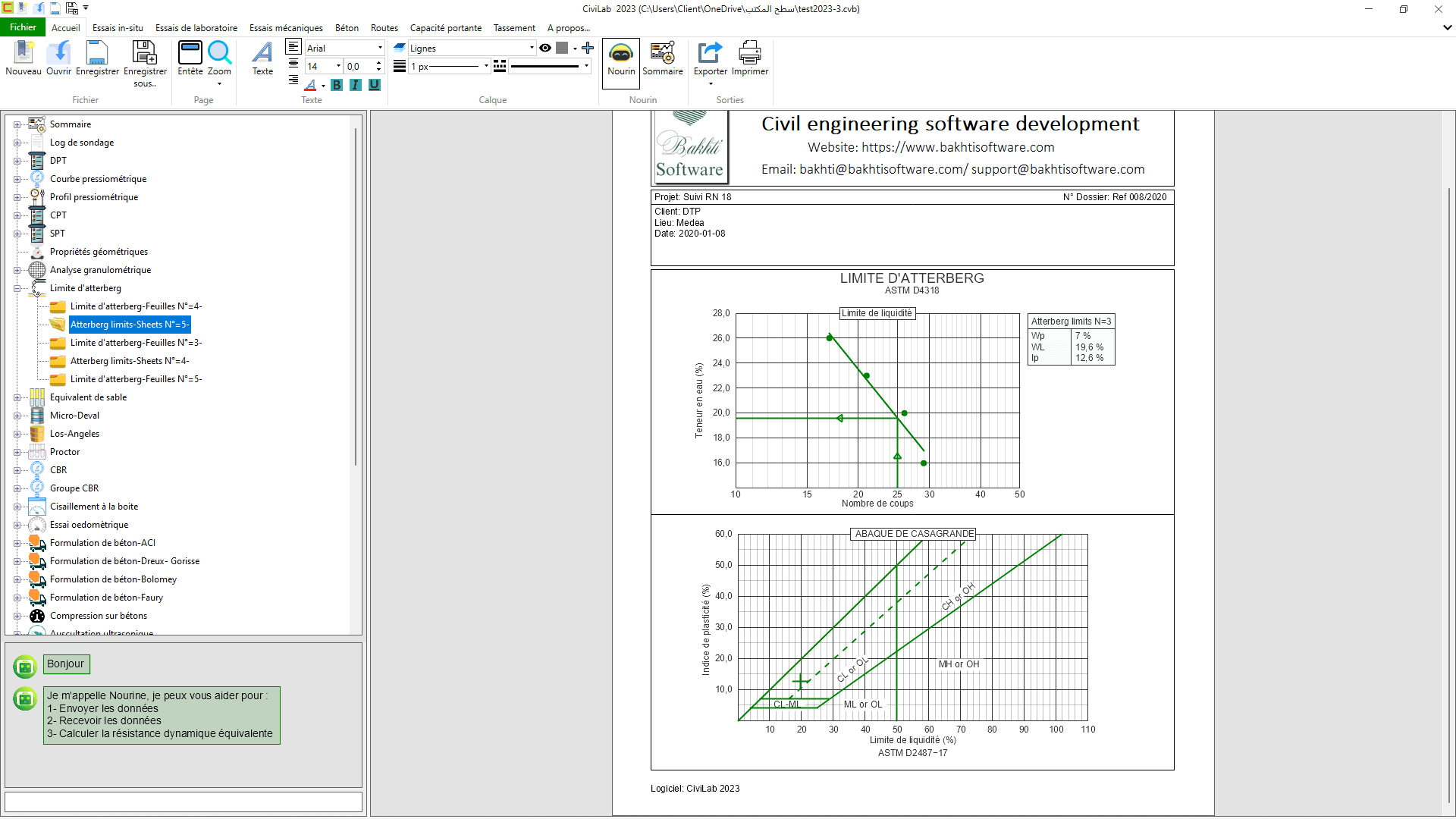This screenshot has width=1456, height=819.
Task: Click the line weight icon
Action: coord(400,66)
